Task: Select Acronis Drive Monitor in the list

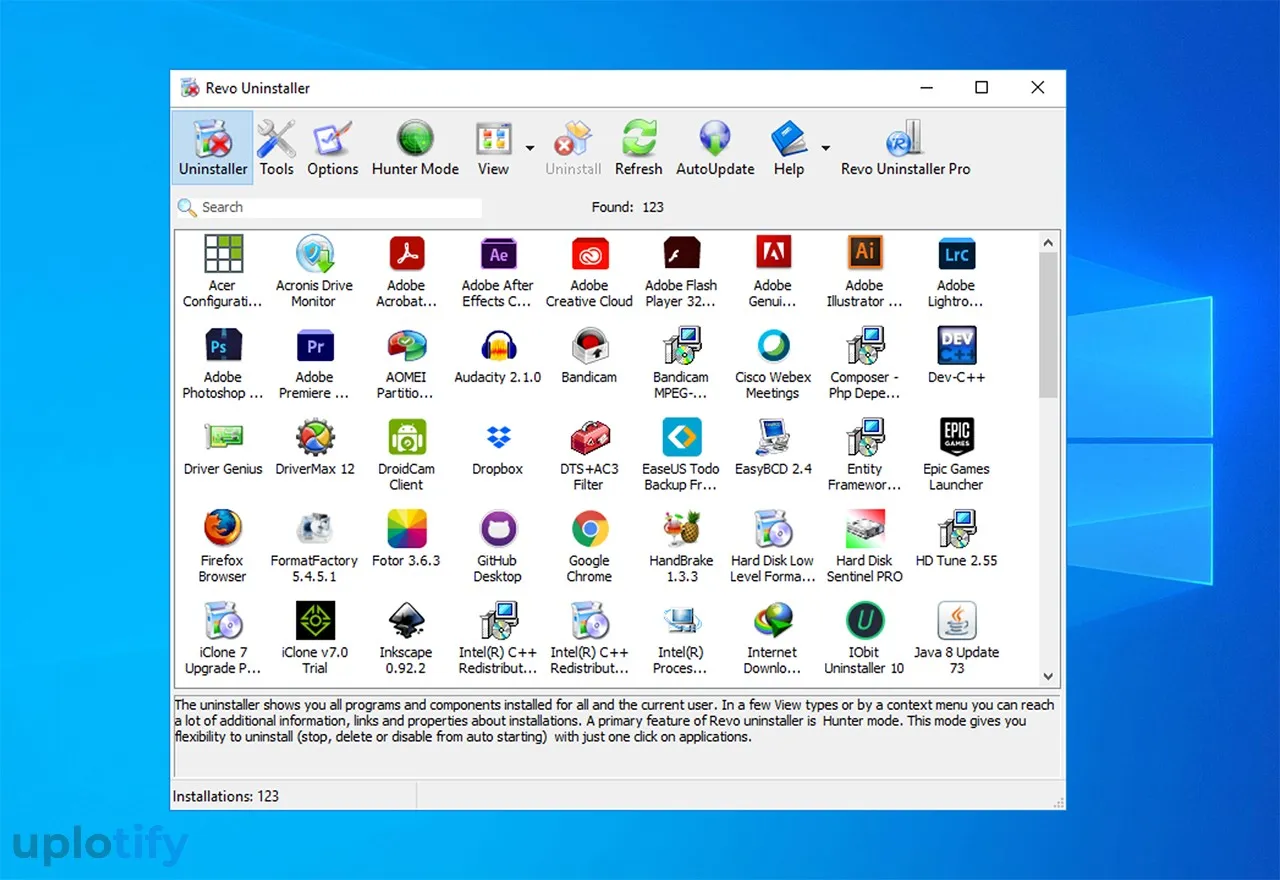Action: point(314,271)
